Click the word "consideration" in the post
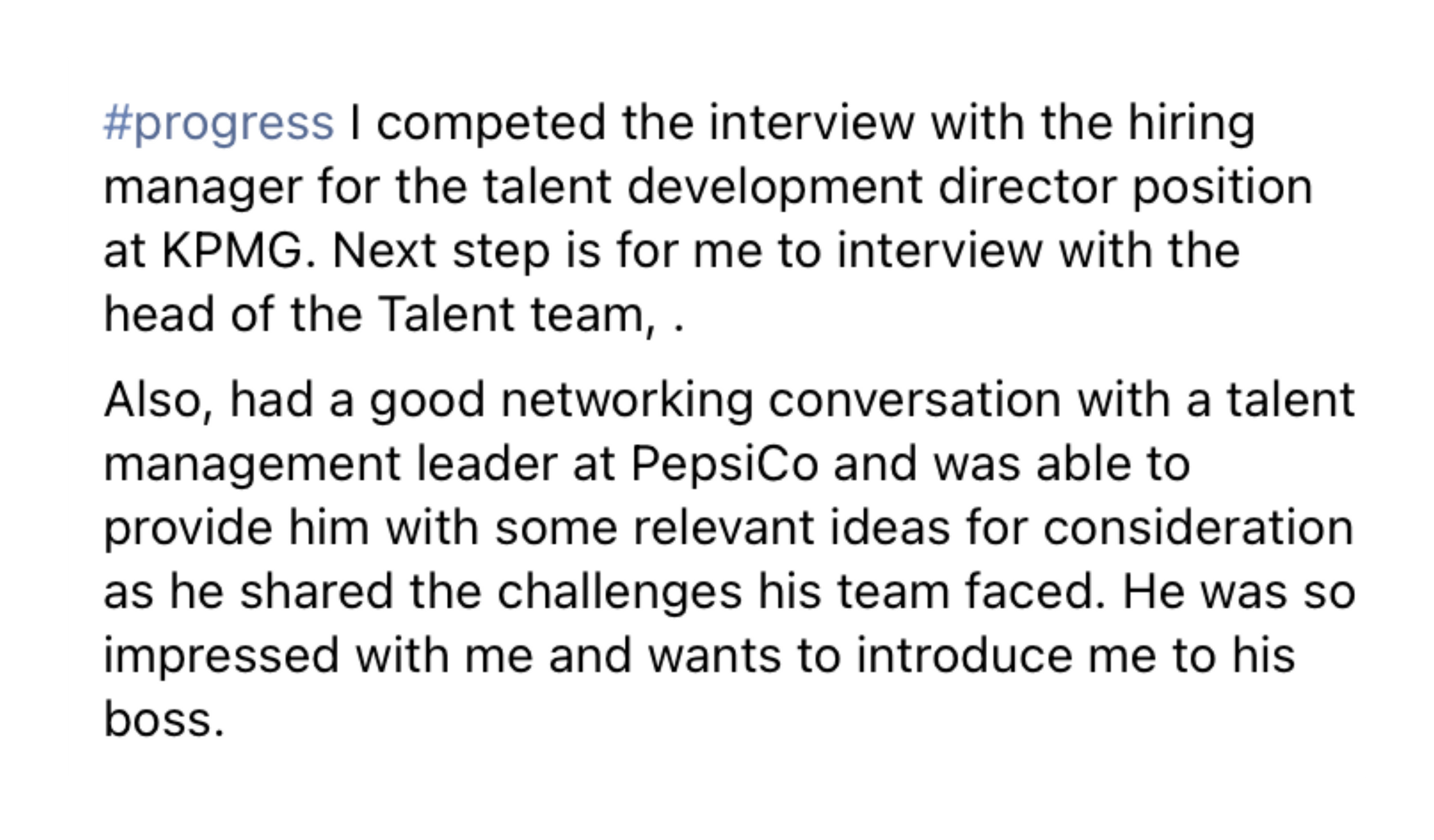The height and width of the screenshot is (840, 1434). [x=1198, y=528]
